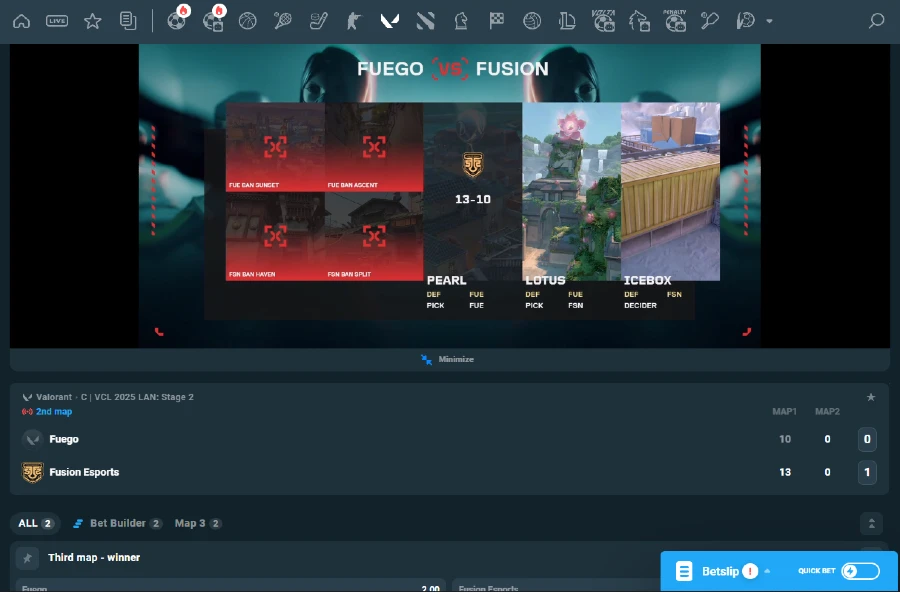Image resolution: width=900 pixels, height=600 pixels.
Task: Select the tennis sport icon
Action: click(282, 20)
